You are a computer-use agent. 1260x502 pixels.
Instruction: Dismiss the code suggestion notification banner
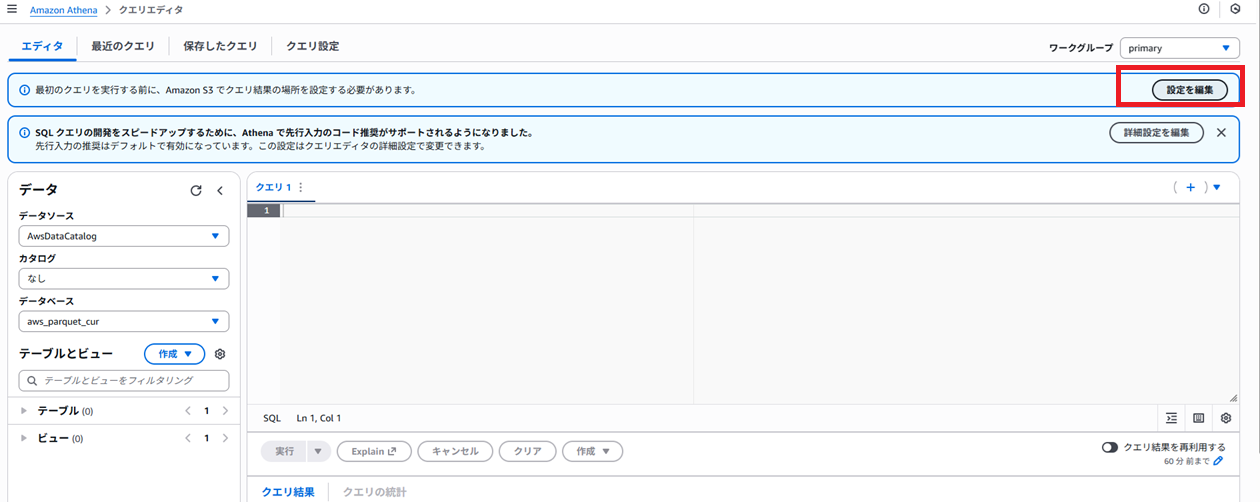point(1221,132)
